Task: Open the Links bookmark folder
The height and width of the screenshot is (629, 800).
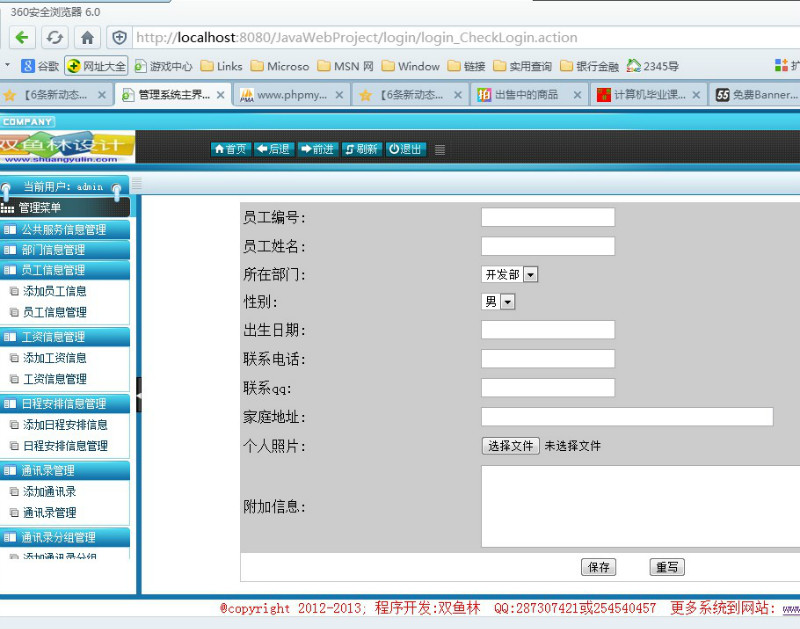Action: click(x=221, y=66)
